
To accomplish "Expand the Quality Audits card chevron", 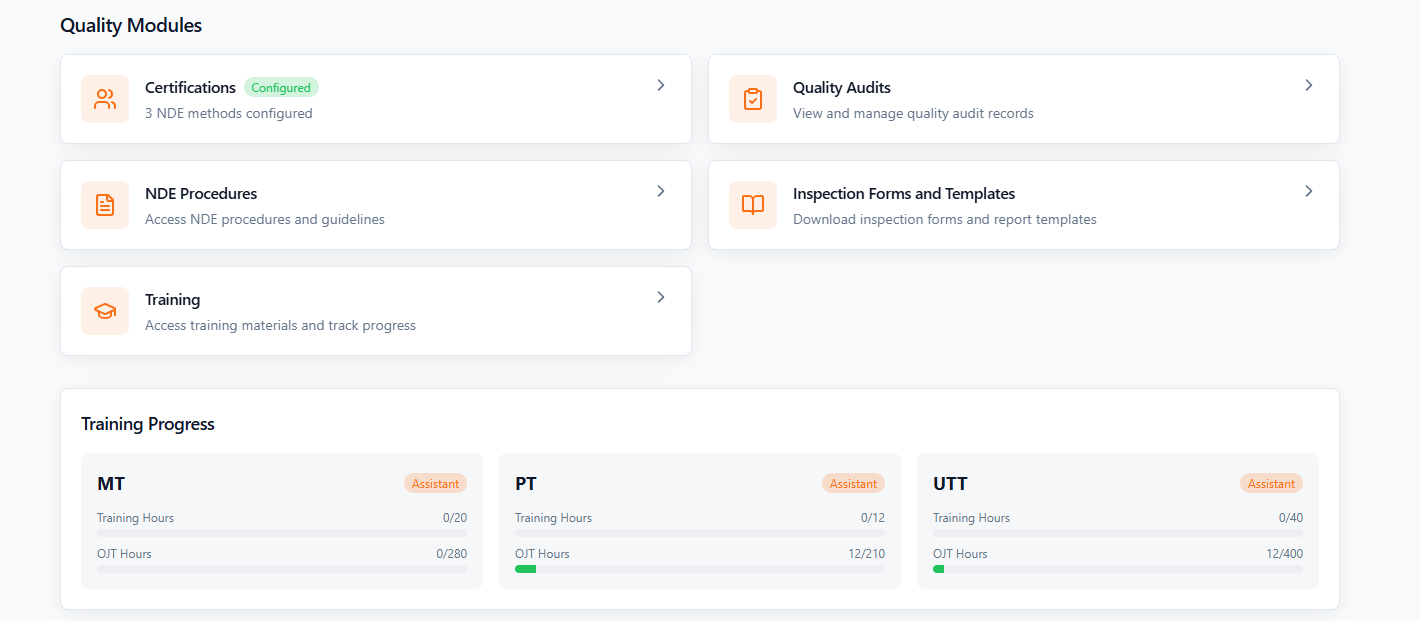I will pos(1309,85).
